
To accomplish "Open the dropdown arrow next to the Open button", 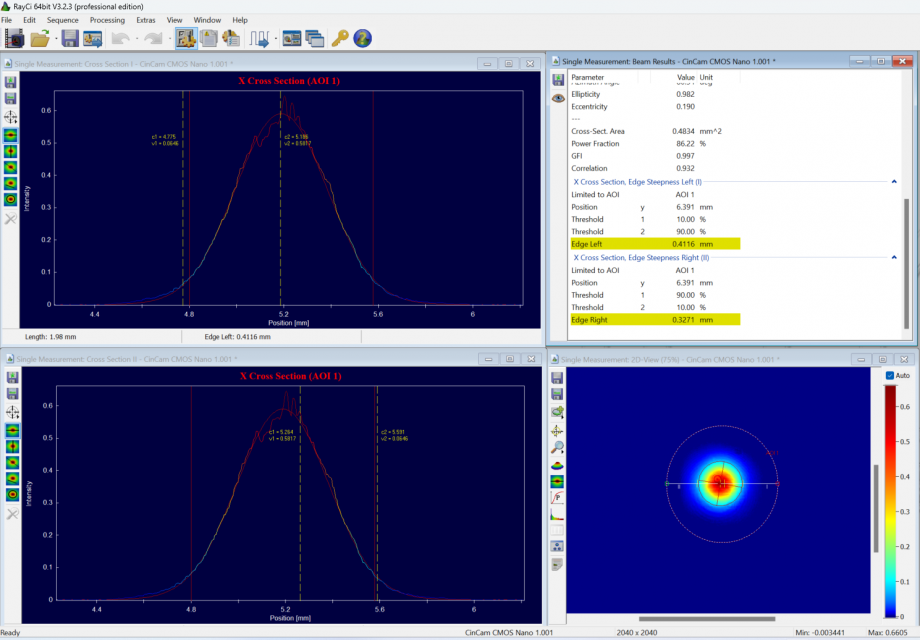I will coord(54,38).
